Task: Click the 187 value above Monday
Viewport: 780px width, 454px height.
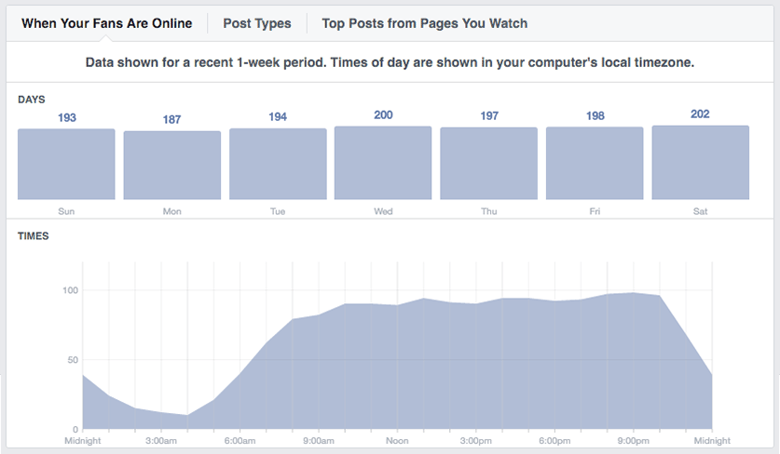Action: tap(172, 119)
